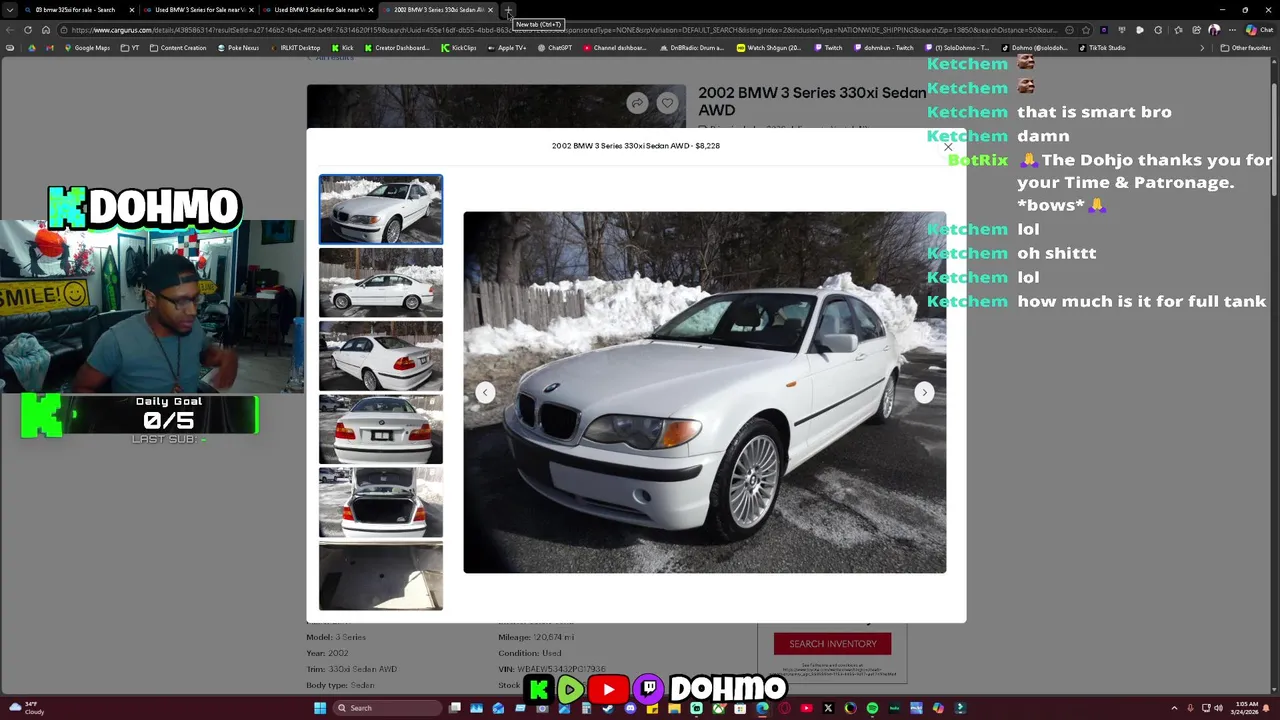1280x720 pixels.
Task: Open Steam from the taskbar
Action: pos(608,708)
